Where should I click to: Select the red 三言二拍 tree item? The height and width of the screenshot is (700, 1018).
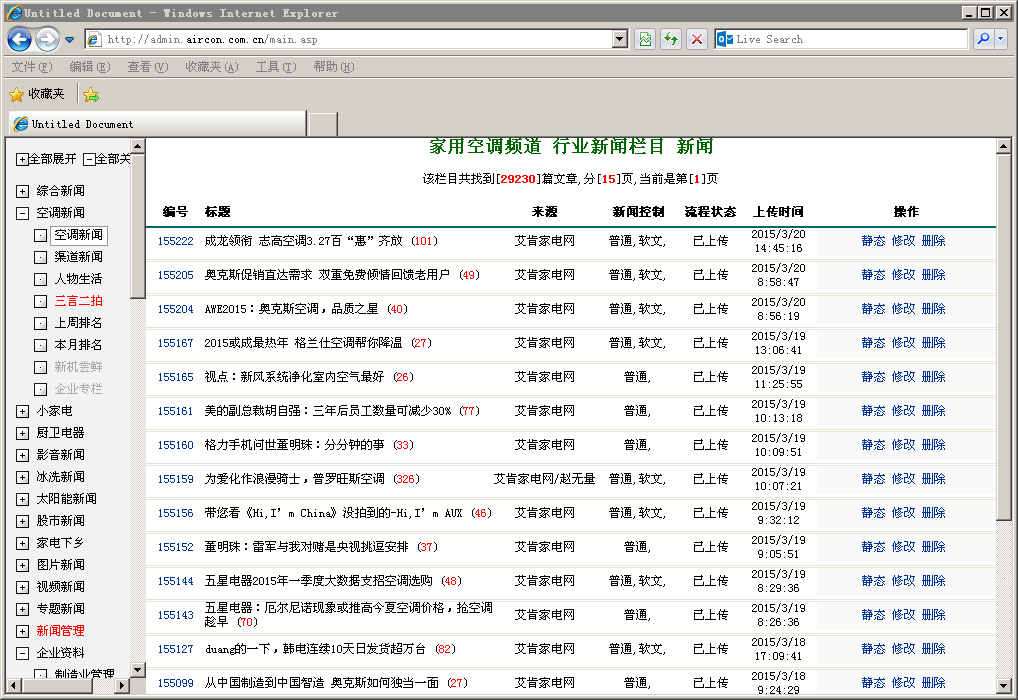(79, 301)
